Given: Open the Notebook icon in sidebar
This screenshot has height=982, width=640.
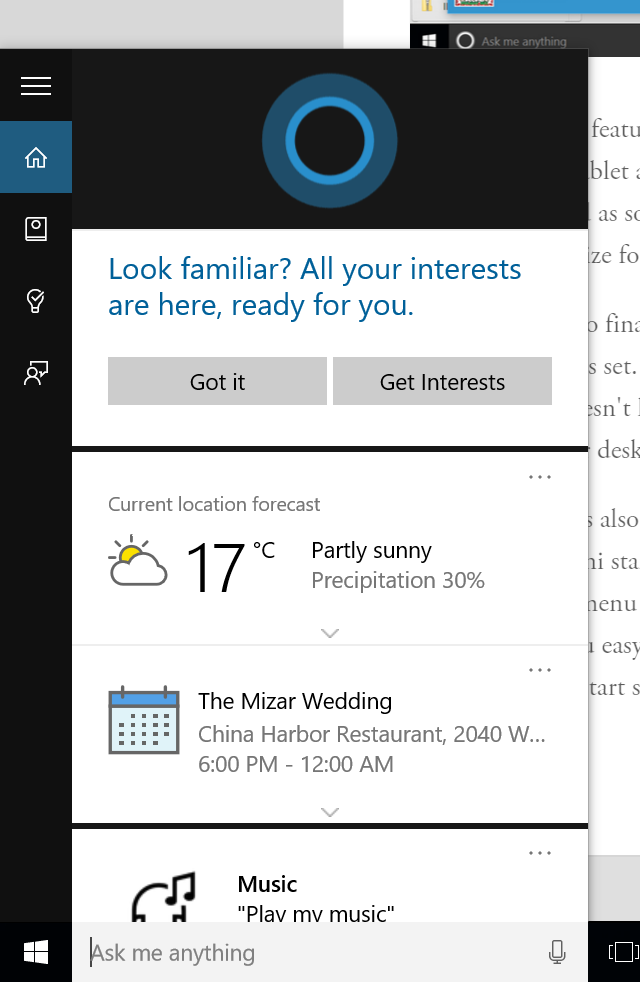Looking at the screenshot, I should [x=36, y=229].
